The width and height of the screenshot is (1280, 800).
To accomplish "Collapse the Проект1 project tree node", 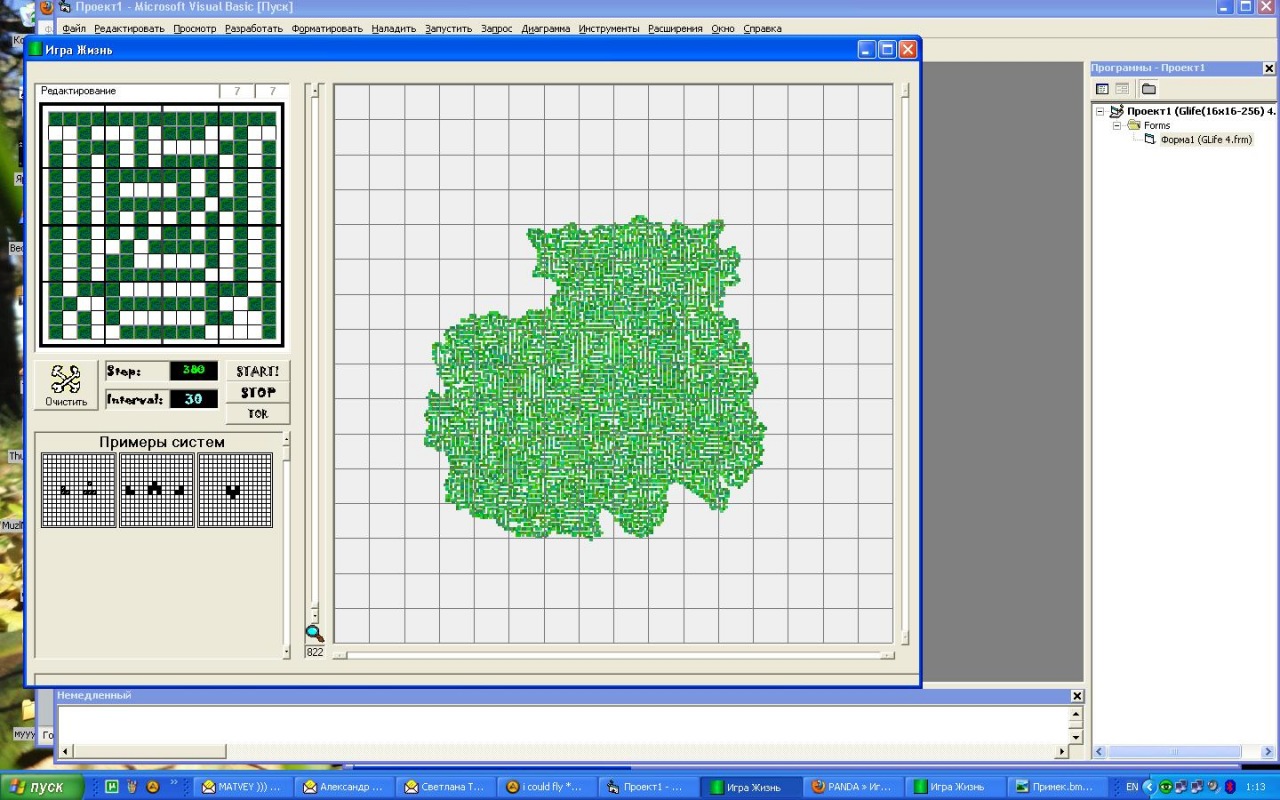I will tap(1101, 111).
